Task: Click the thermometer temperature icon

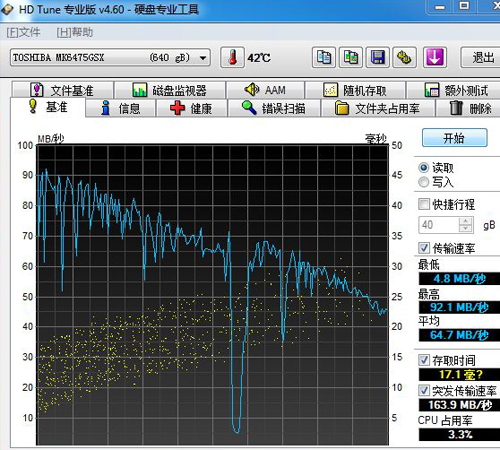Action: (233, 57)
